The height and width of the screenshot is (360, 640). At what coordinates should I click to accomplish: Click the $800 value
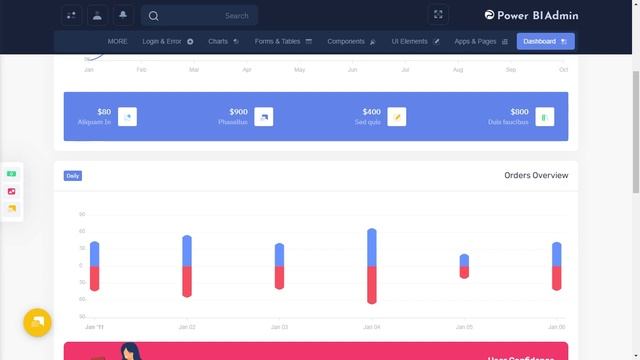[519, 112]
